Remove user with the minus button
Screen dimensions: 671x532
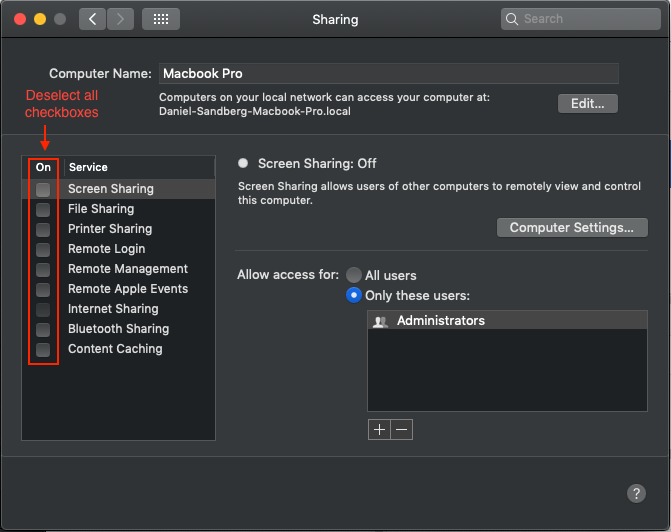[401, 429]
